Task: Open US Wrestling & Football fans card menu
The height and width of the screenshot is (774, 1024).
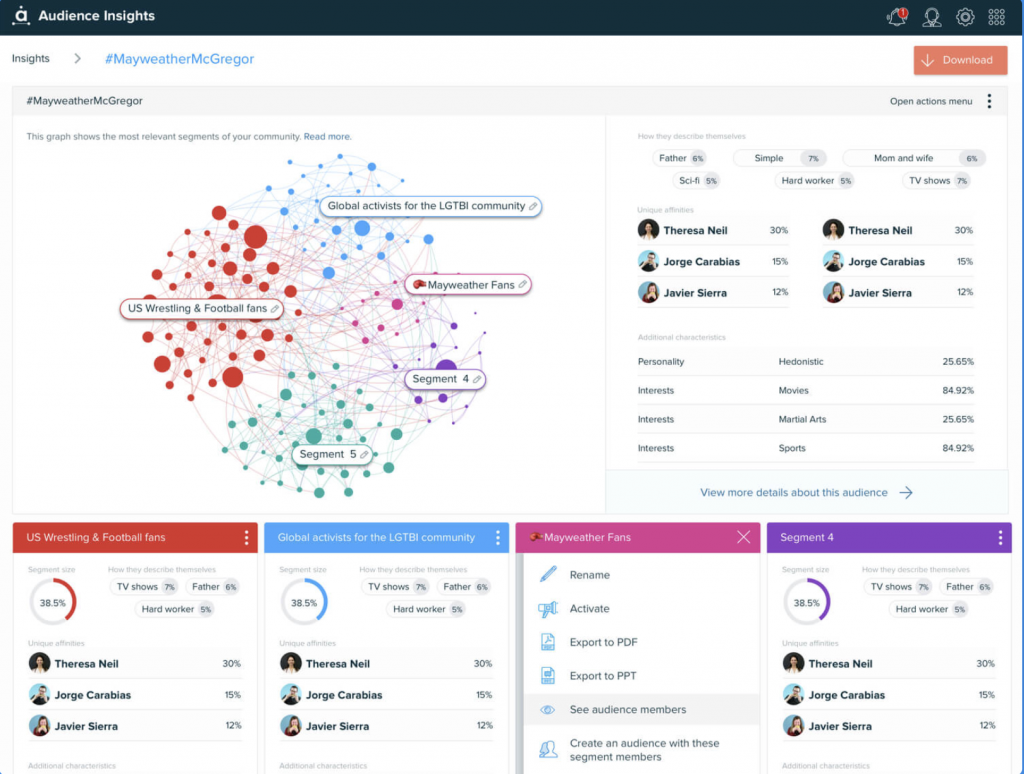Action: point(246,537)
